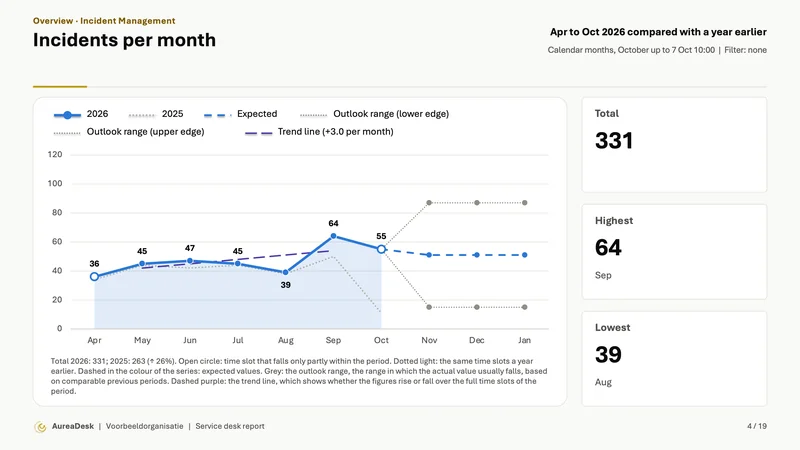This screenshot has height=450, width=800.
Task: Click the 'AureaDesk' footer brand name
Action: [x=73, y=426]
